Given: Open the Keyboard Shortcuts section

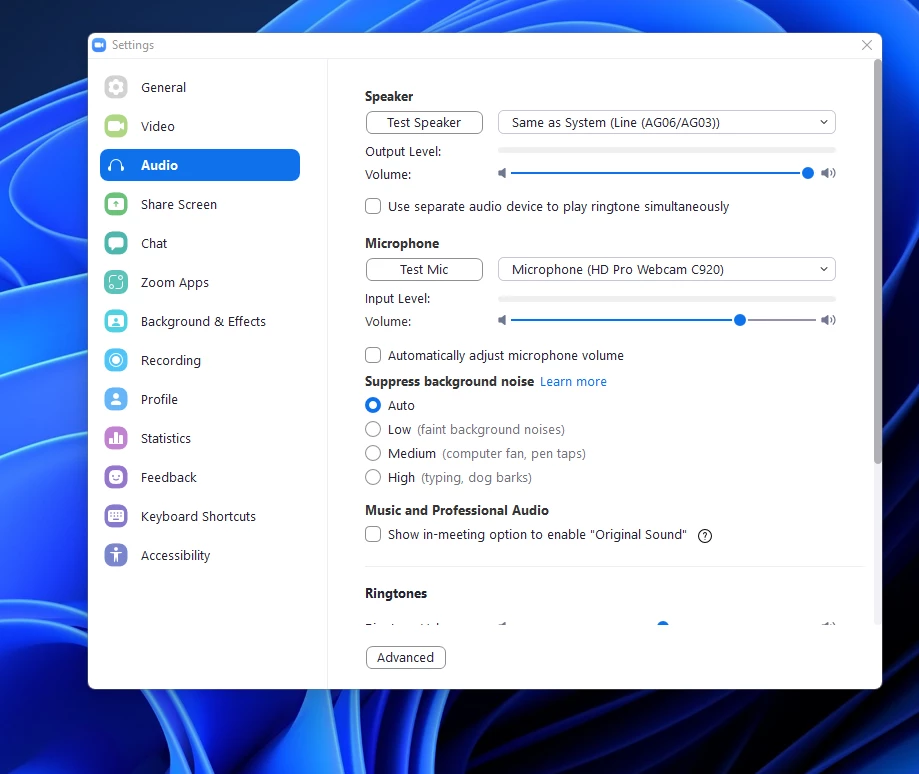Looking at the screenshot, I should (200, 516).
